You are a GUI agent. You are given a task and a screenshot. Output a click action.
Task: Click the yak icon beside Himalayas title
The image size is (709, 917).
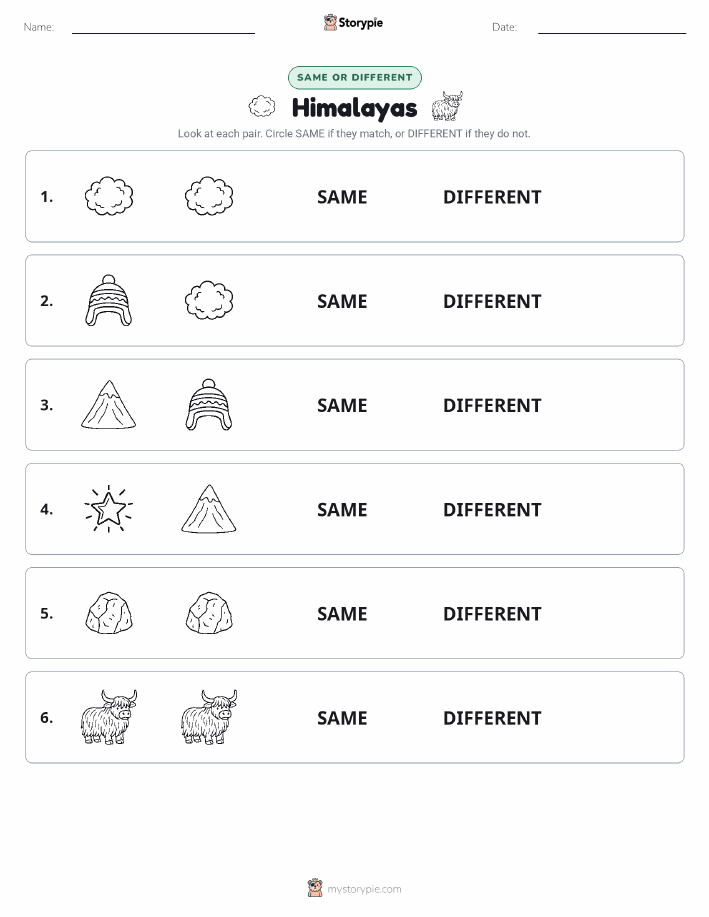tap(447, 106)
